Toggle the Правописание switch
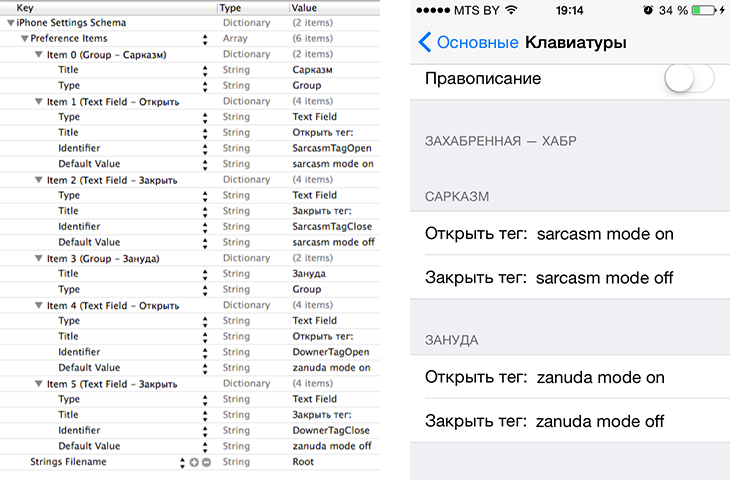The image size is (730, 480). click(689, 78)
